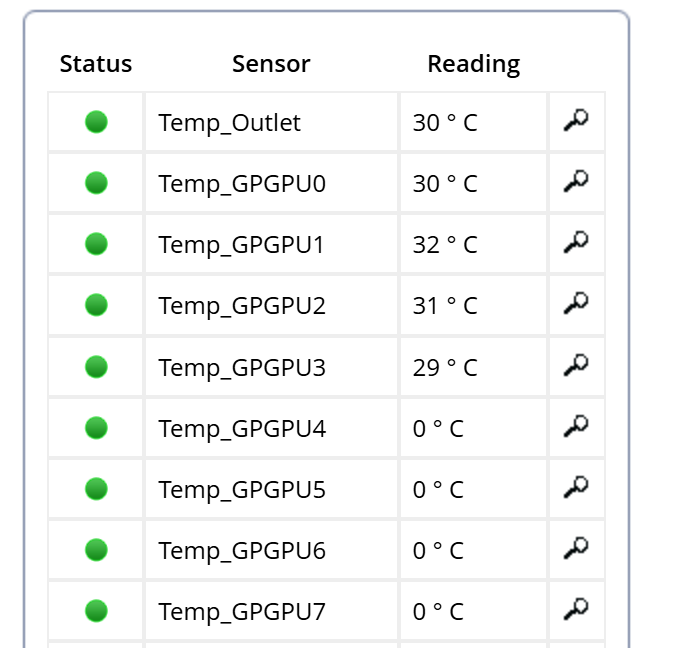This screenshot has width=676, height=648.
Task: Select the Temp_GPGPU1 sensor name cell
Action: coord(272,244)
